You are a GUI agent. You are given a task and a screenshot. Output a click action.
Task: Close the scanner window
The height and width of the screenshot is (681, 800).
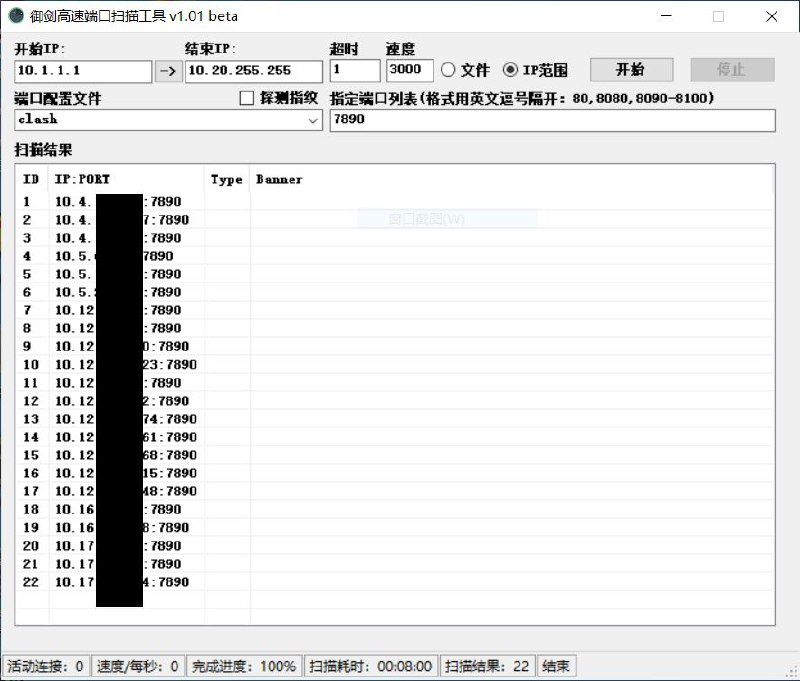(771, 16)
